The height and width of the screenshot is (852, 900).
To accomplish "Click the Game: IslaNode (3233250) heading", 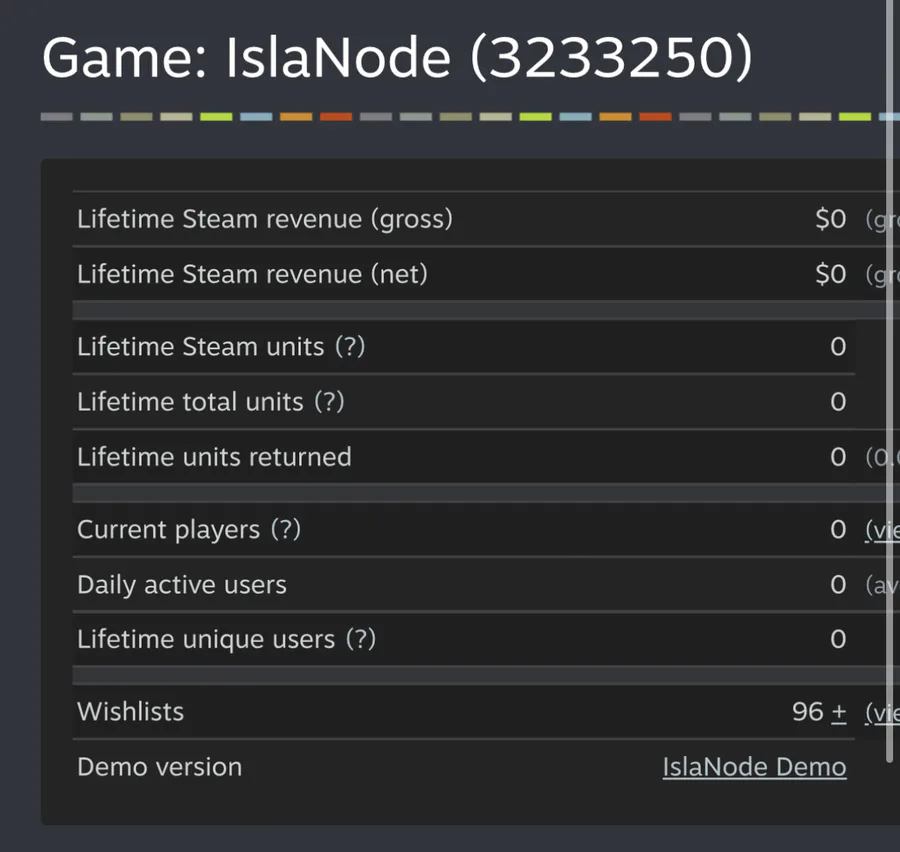I will (x=397, y=57).
